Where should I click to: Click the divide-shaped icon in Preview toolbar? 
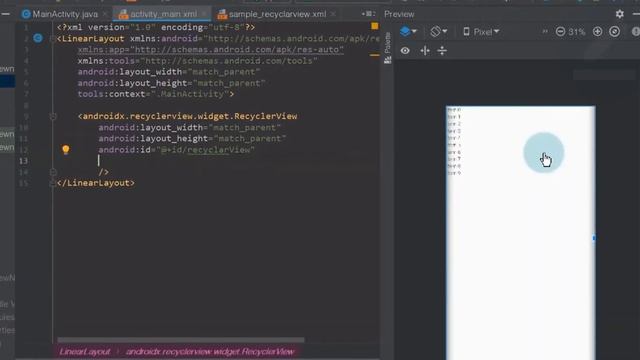pyautogui.click(x=442, y=51)
